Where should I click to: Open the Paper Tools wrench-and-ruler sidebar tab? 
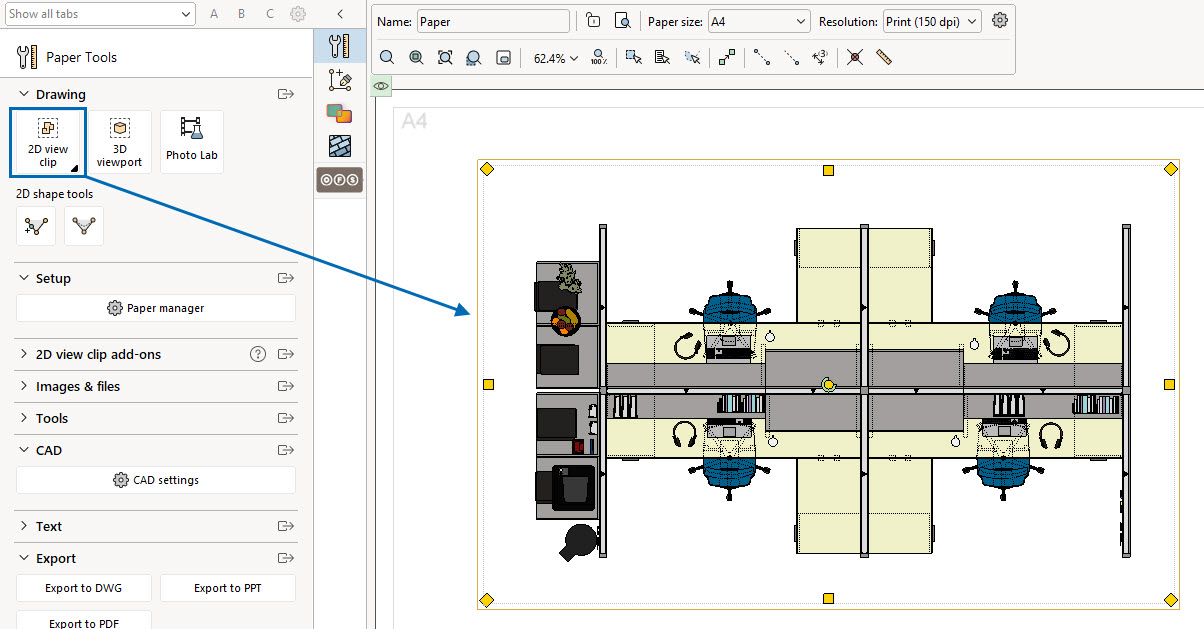(340, 45)
